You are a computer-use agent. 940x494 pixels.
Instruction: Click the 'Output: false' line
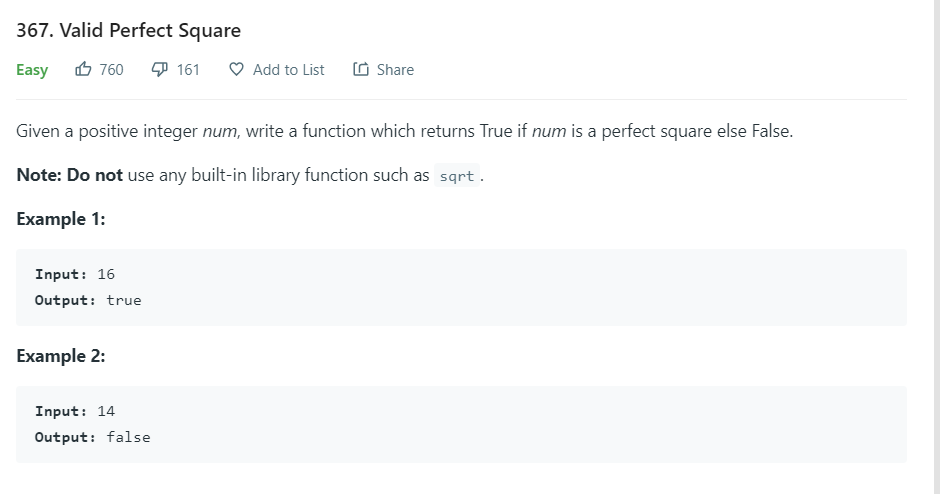[x=92, y=437]
